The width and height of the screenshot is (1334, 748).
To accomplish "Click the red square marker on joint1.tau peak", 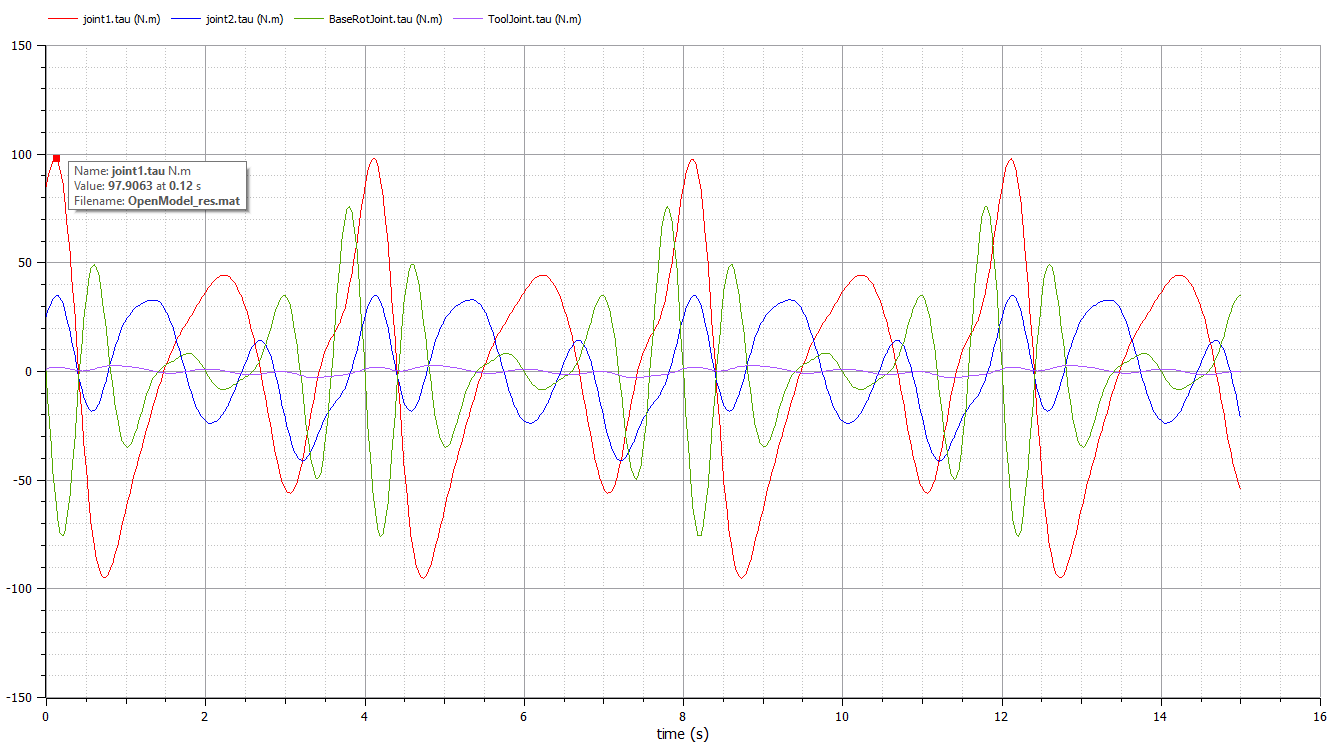I will click(x=56, y=158).
